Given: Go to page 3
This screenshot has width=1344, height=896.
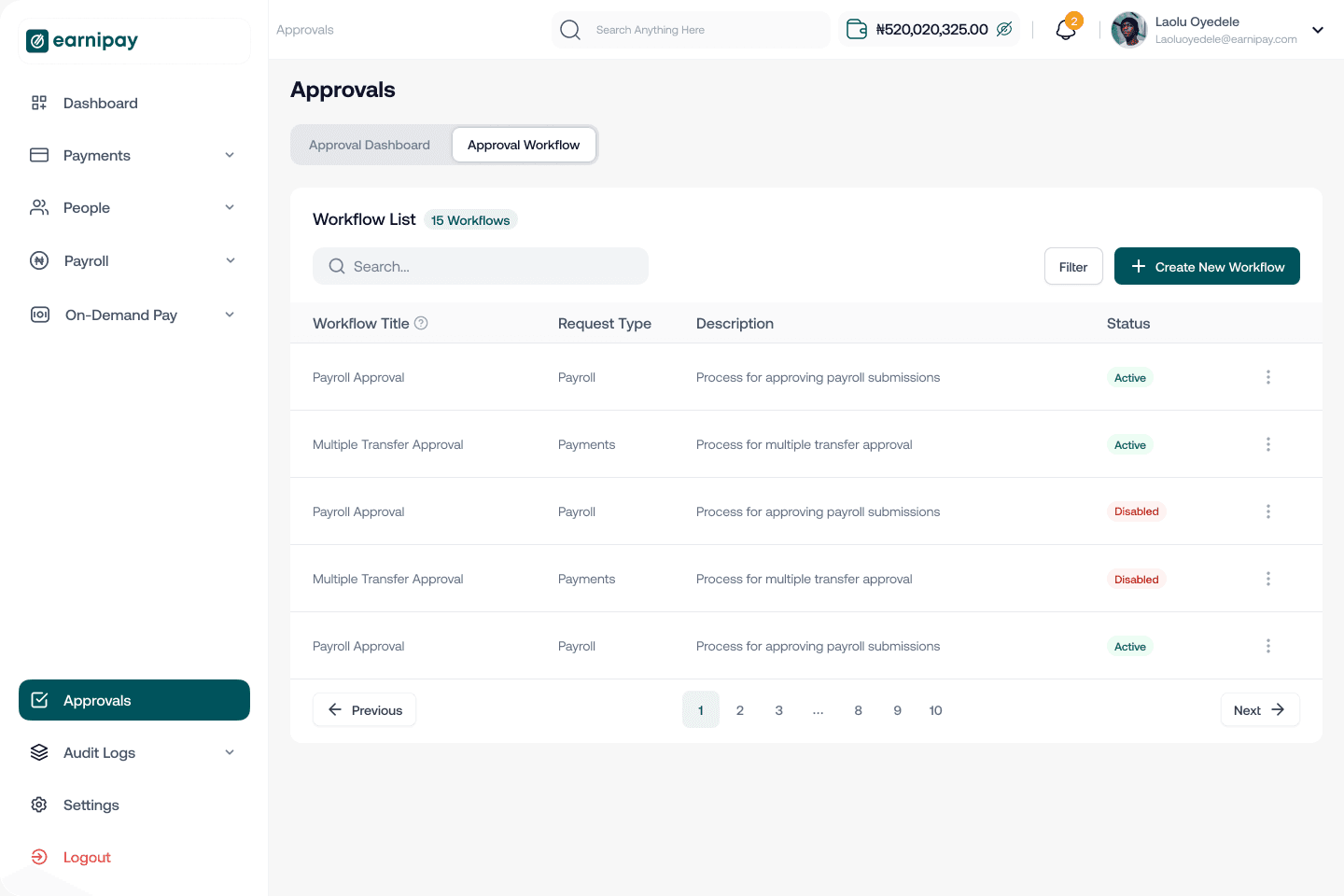Looking at the screenshot, I should 779,709.
